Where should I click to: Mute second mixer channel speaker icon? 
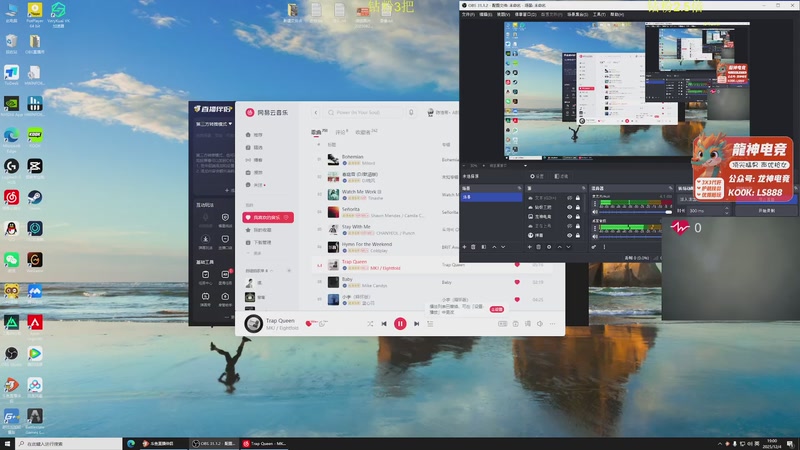[595, 236]
